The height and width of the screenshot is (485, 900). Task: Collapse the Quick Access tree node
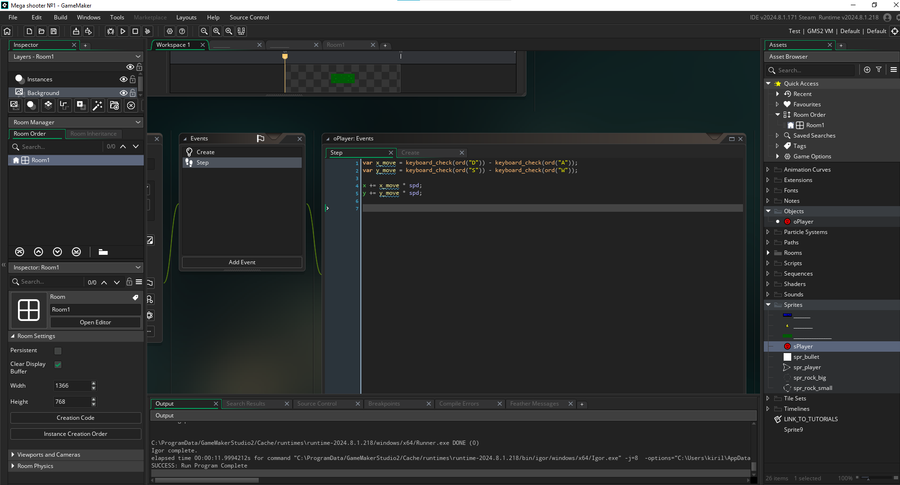769,84
